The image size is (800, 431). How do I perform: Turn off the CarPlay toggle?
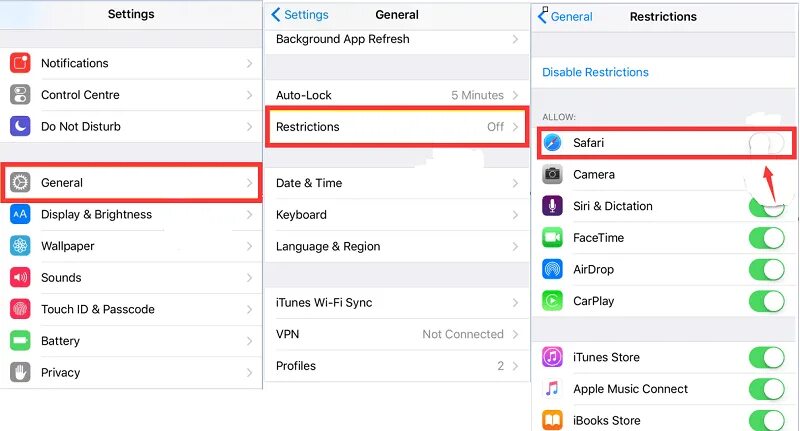pos(766,301)
